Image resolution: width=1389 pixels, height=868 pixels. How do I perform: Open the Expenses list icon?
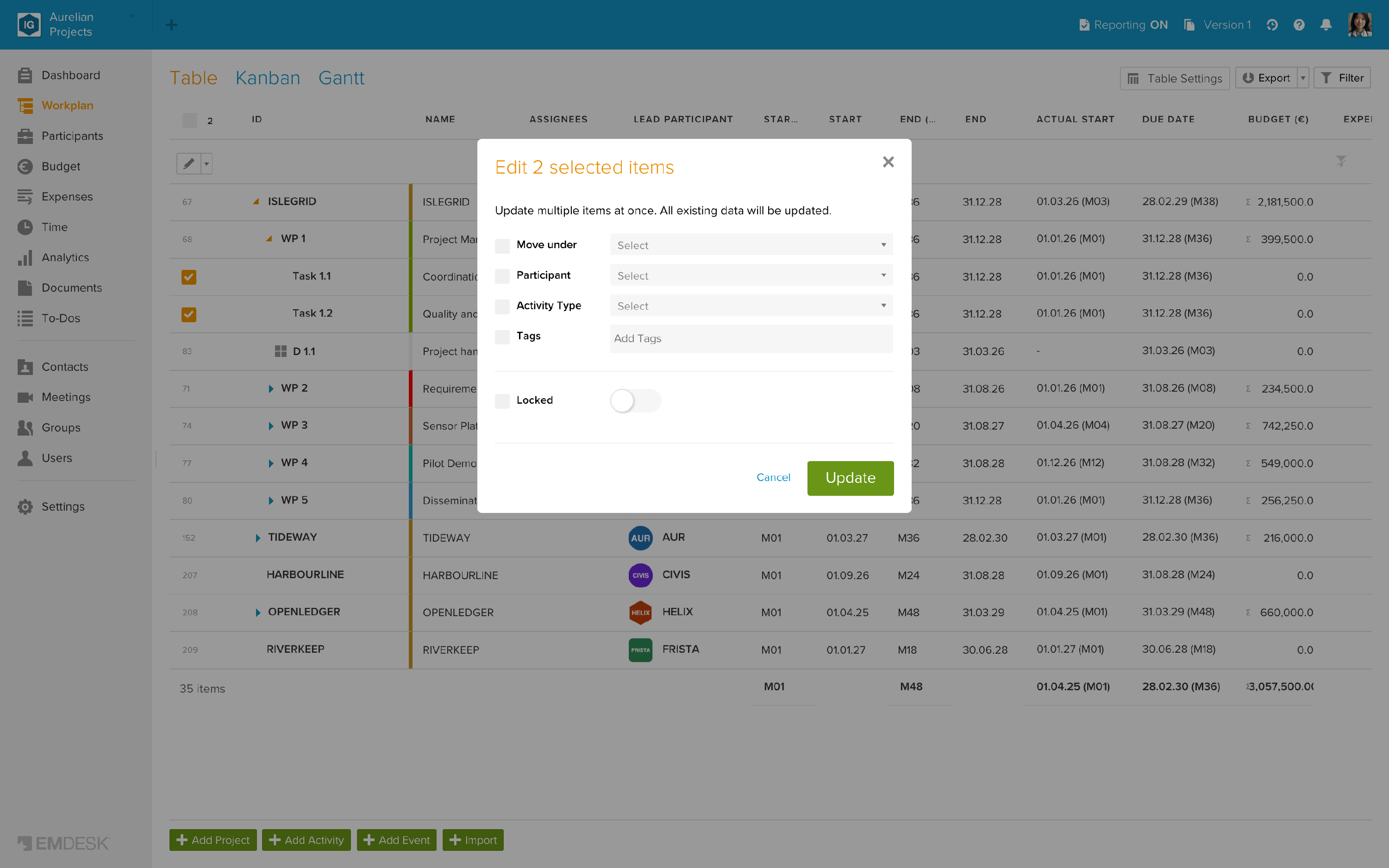tap(25, 197)
